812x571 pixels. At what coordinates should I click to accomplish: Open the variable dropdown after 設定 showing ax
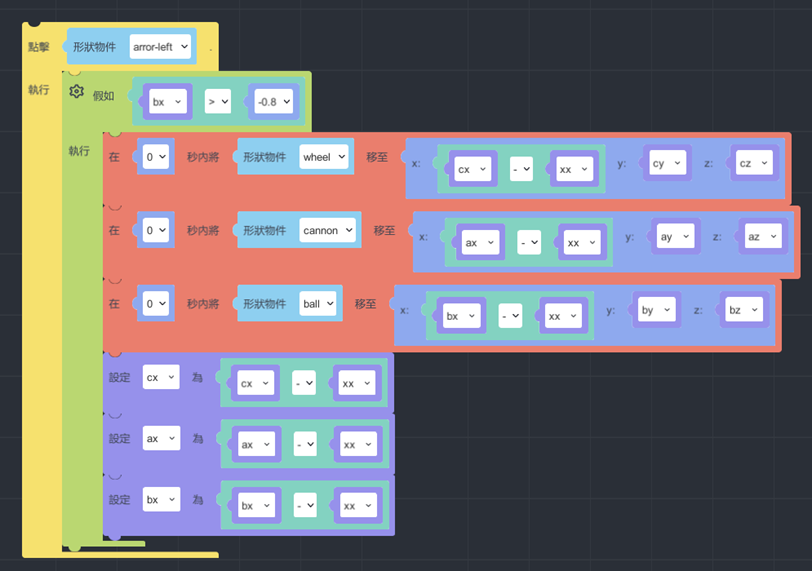161,438
